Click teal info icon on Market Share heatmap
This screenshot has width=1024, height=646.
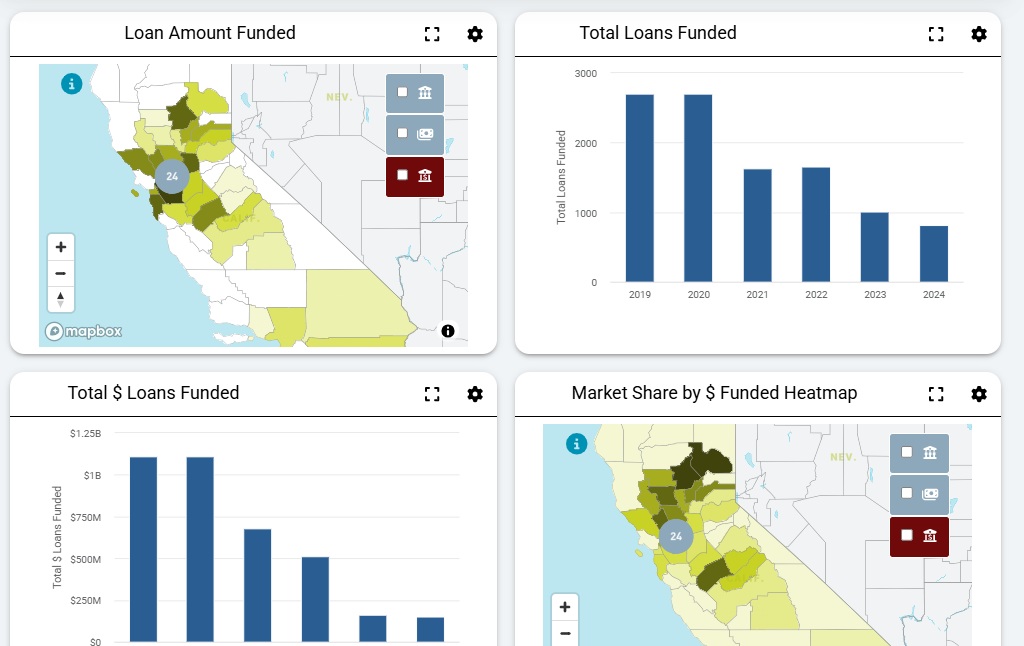point(576,444)
